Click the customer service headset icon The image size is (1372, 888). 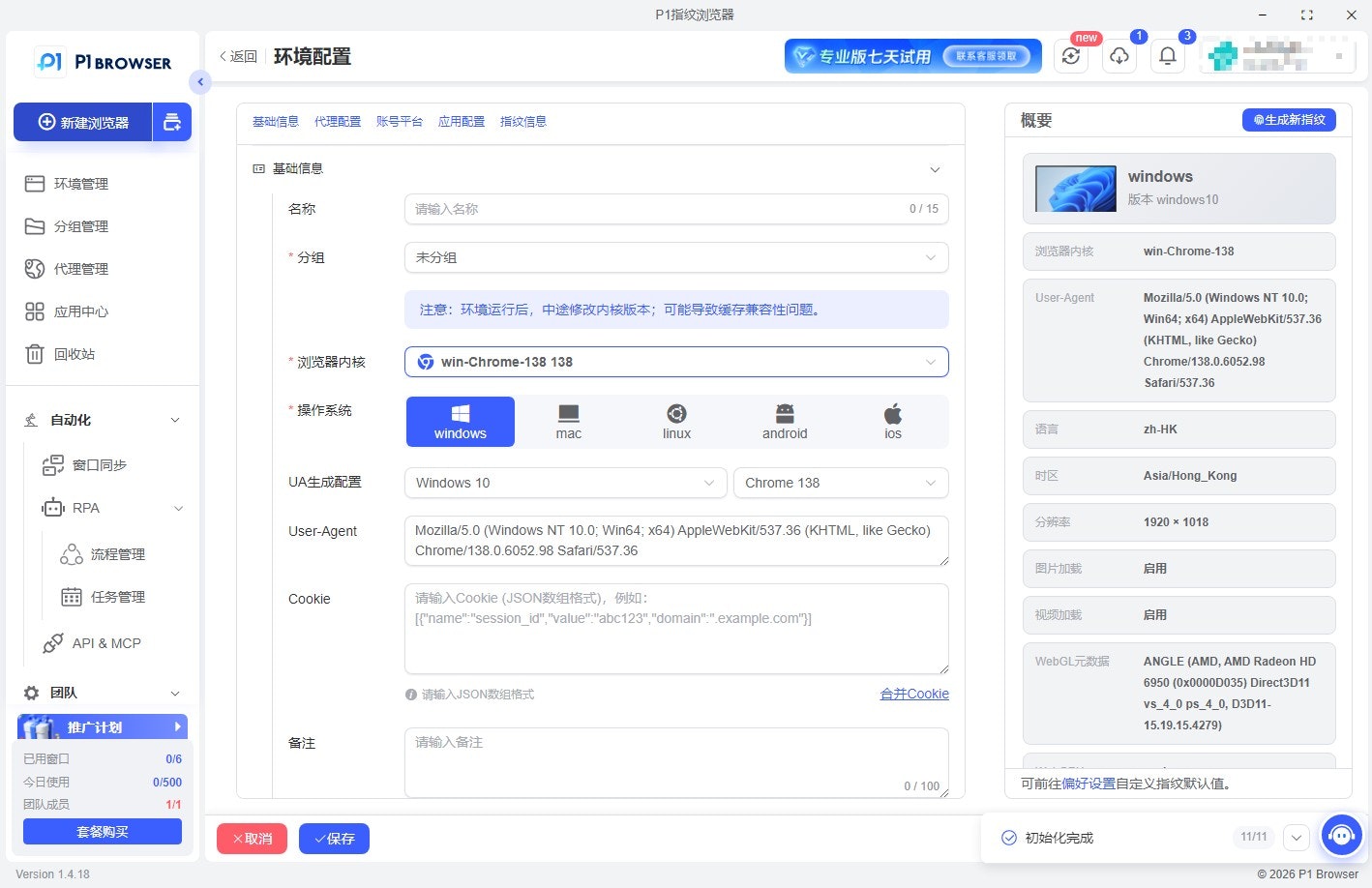1341,835
